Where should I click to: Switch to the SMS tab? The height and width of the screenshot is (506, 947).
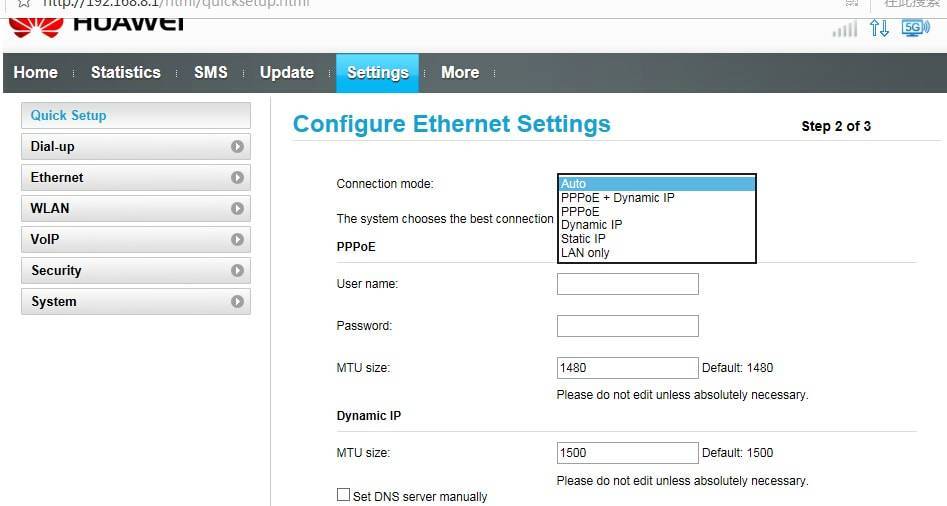[x=210, y=73]
